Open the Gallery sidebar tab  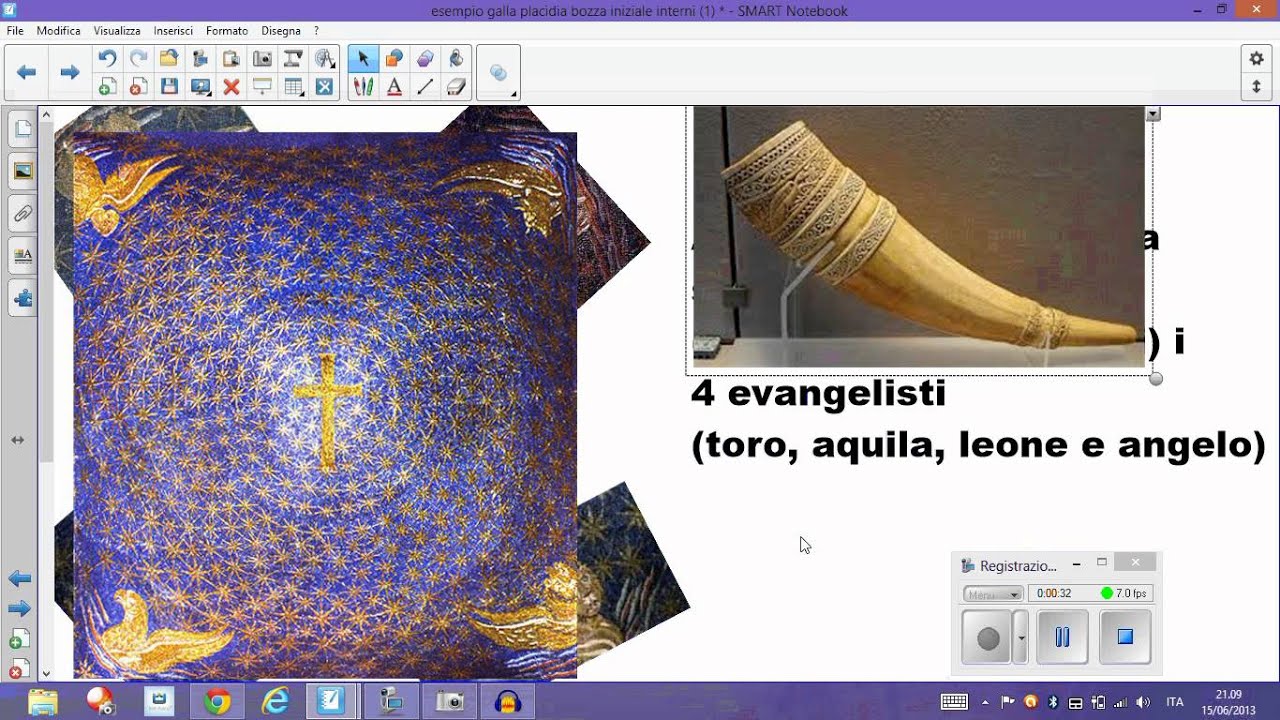[x=22, y=170]
